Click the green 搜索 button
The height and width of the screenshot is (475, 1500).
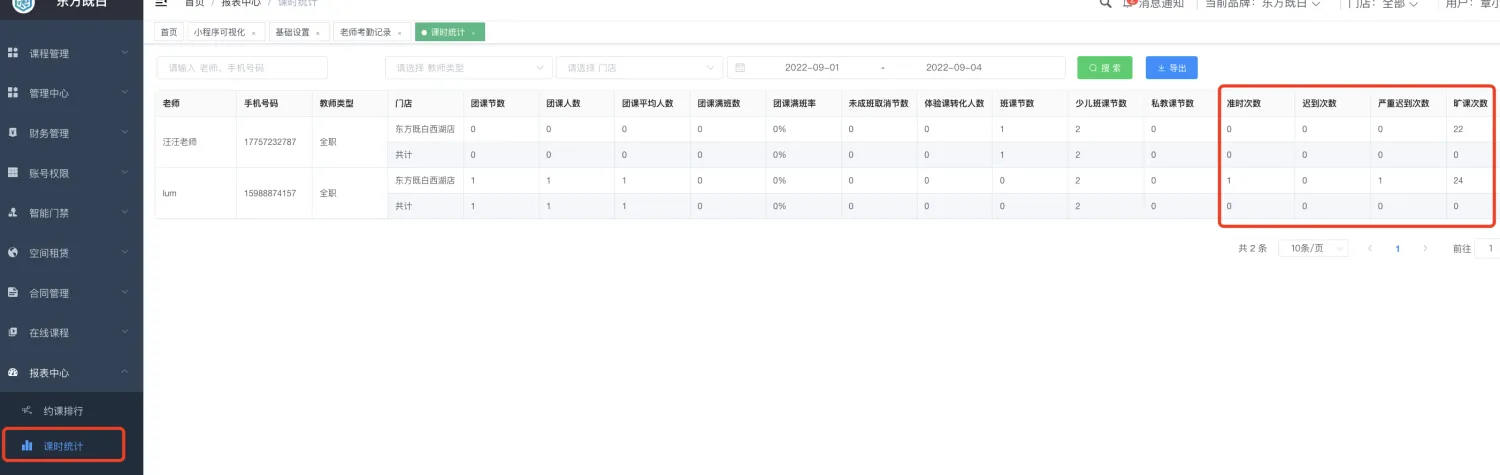pos(1104,68)
